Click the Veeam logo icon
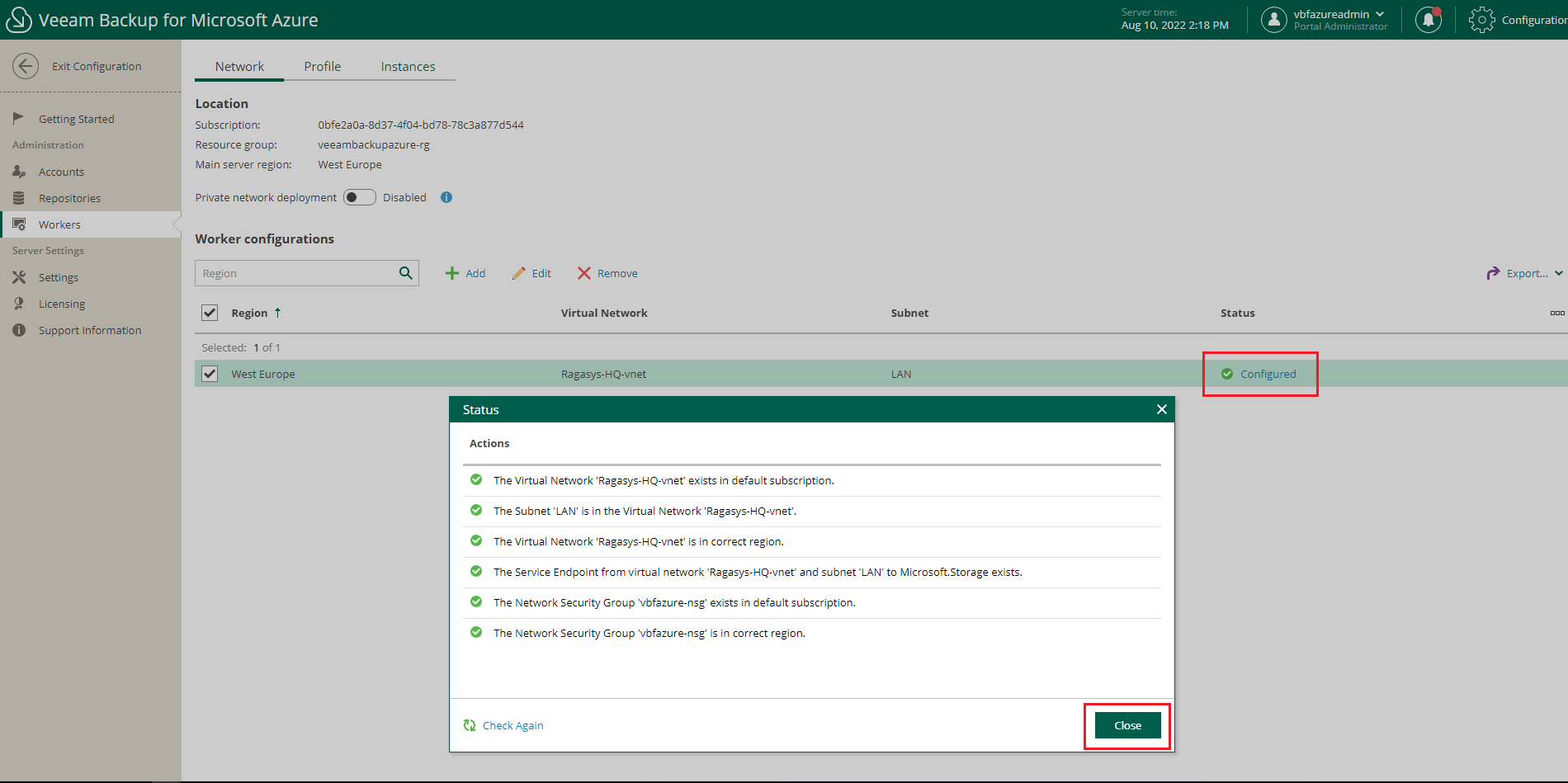The image size is (1568, 783). click(x=18, y=20)
